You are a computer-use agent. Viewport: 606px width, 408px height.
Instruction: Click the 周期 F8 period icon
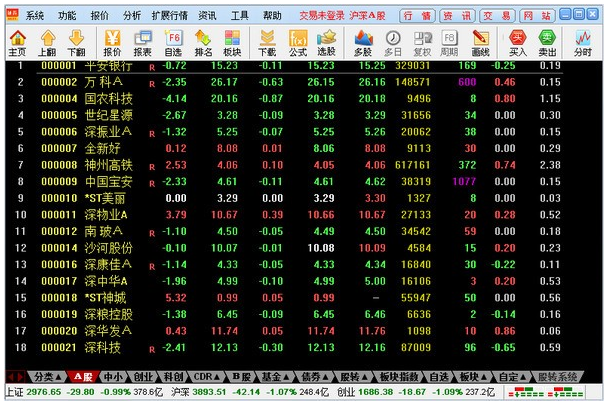click(449, 43)
